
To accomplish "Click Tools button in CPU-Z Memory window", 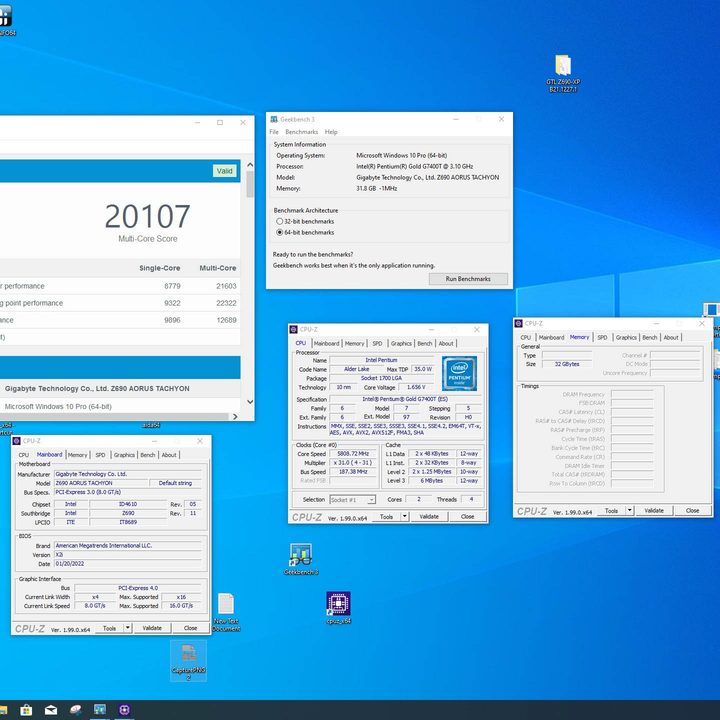I will coord(611,510).
